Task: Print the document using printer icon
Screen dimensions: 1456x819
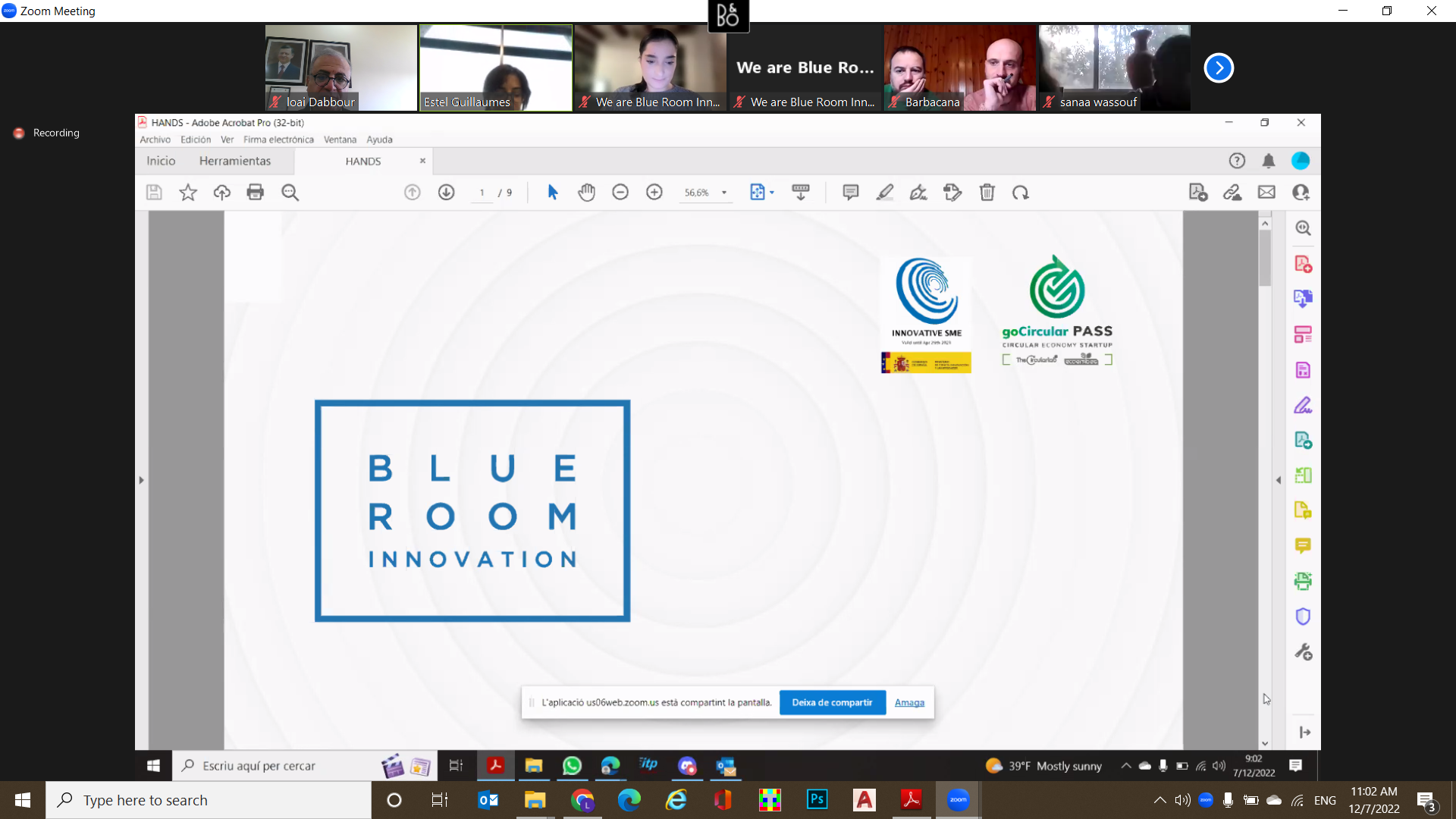Action: click(256, 193)
